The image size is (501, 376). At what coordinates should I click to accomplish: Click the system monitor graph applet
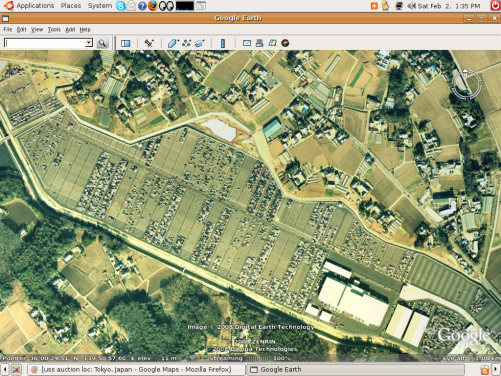click(x=185, y=6)
